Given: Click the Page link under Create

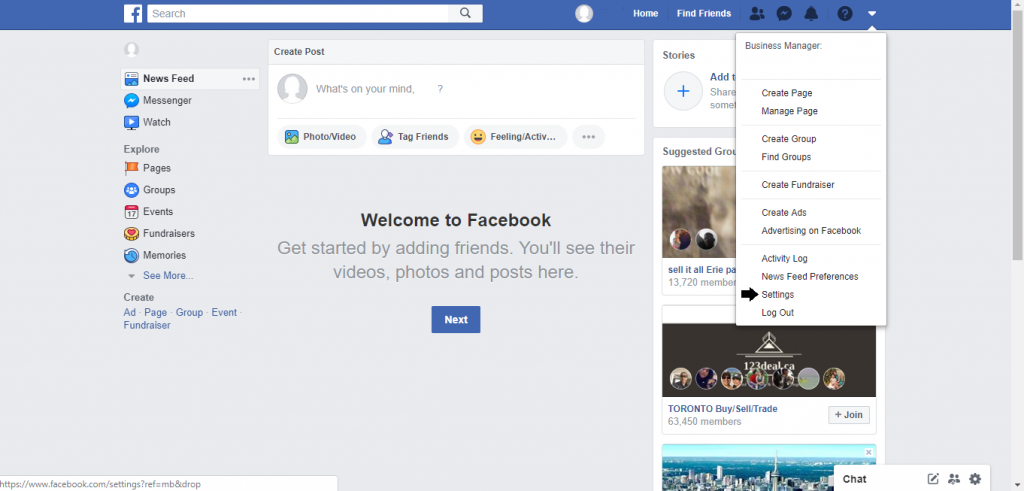Looking at the screenshot, I should (x=155, y=313).
